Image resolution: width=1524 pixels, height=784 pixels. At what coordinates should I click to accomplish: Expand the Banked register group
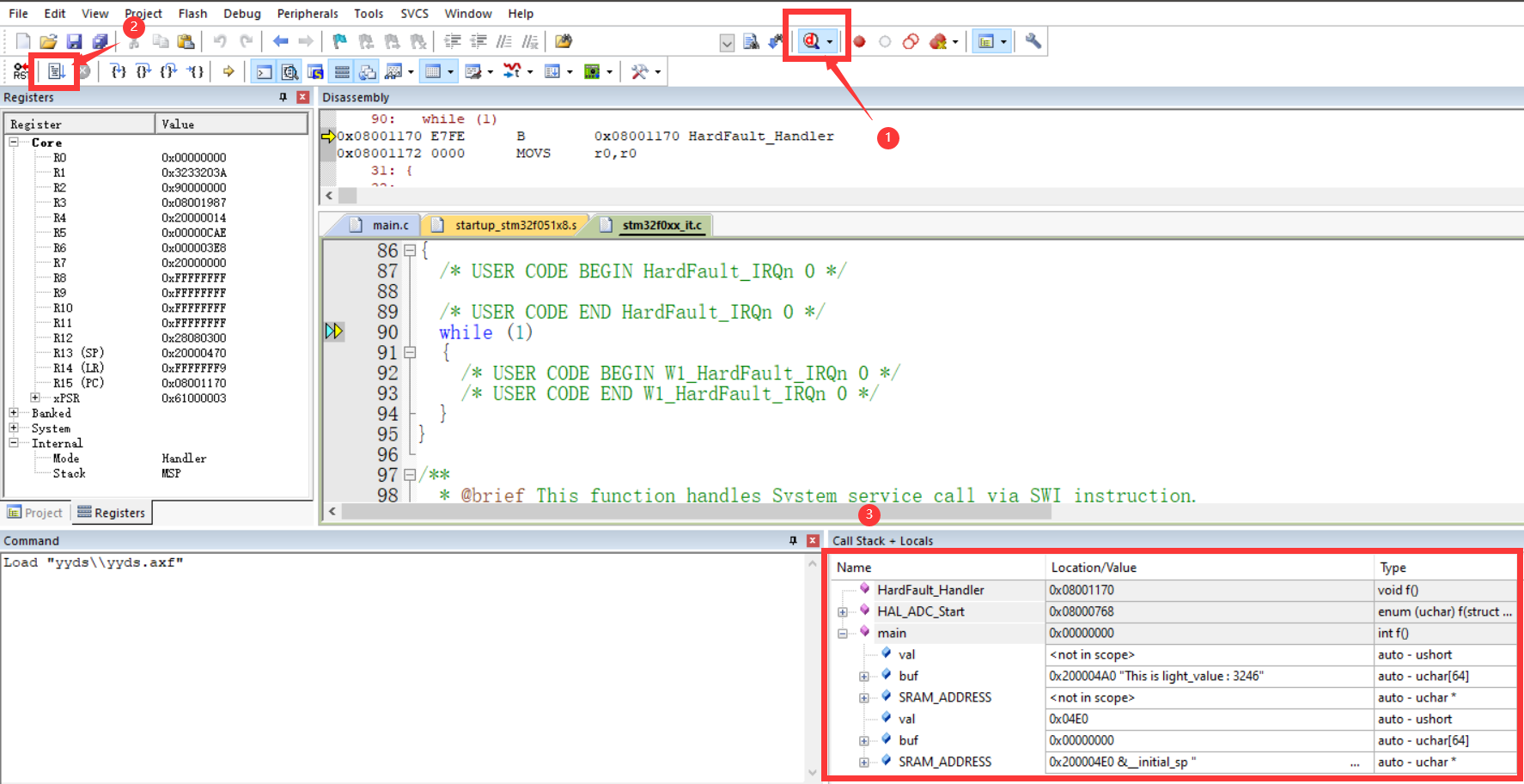click(14, 413)
